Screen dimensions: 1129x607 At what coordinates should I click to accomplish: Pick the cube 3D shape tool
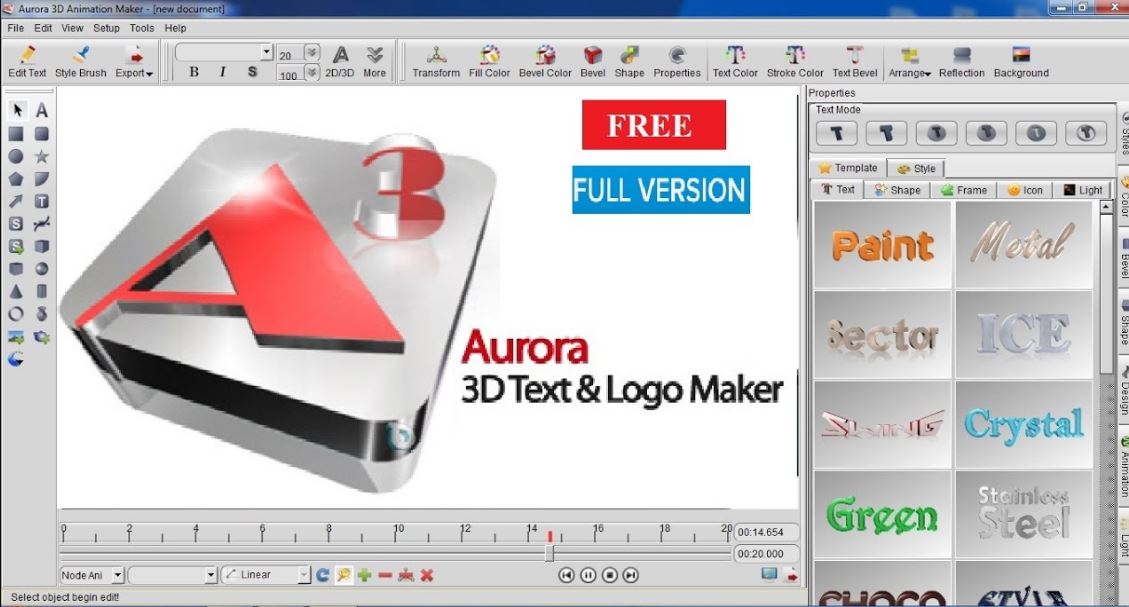42,246
